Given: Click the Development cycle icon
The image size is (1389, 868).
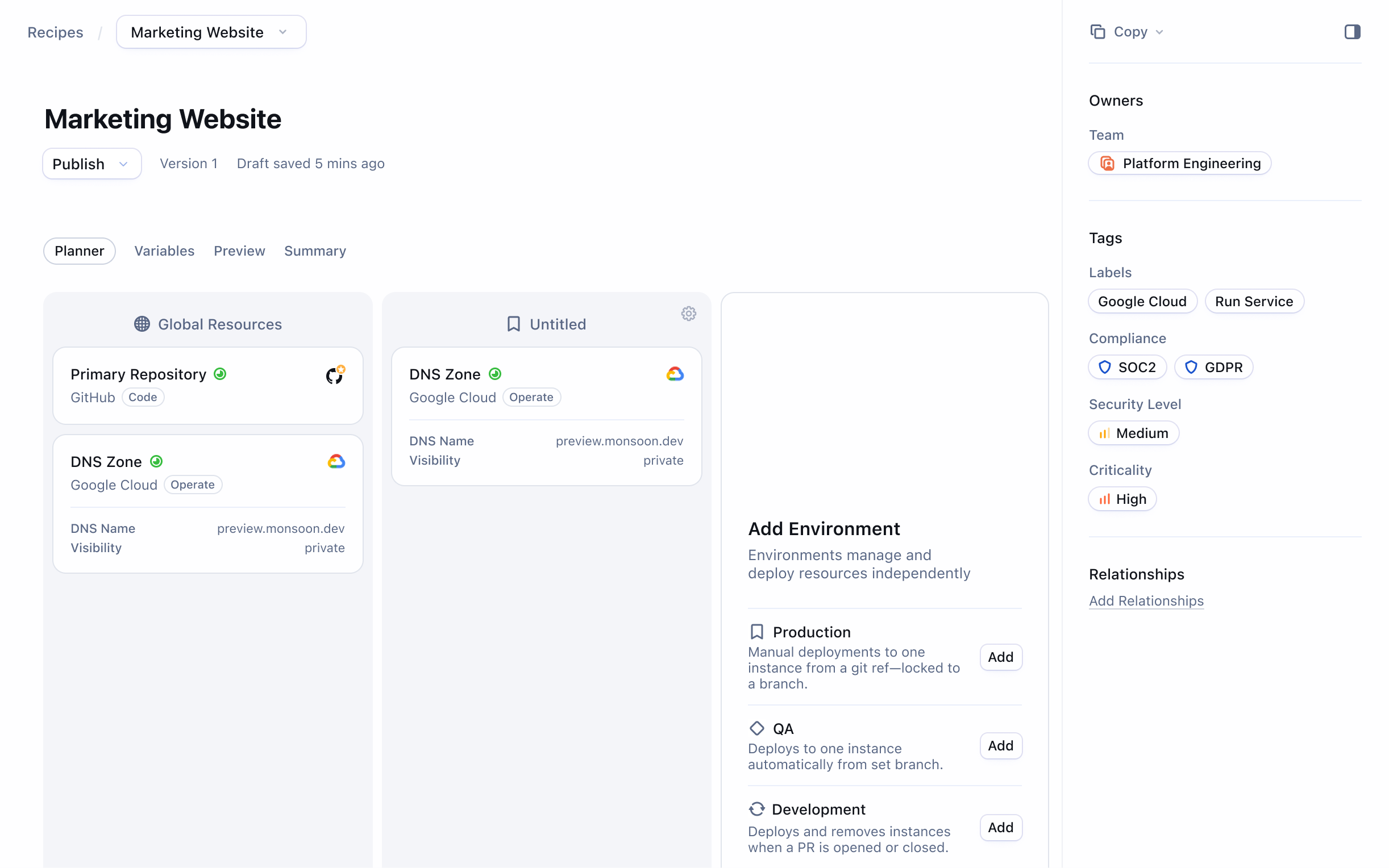Looking at the screenshot, I should (756, 808).
